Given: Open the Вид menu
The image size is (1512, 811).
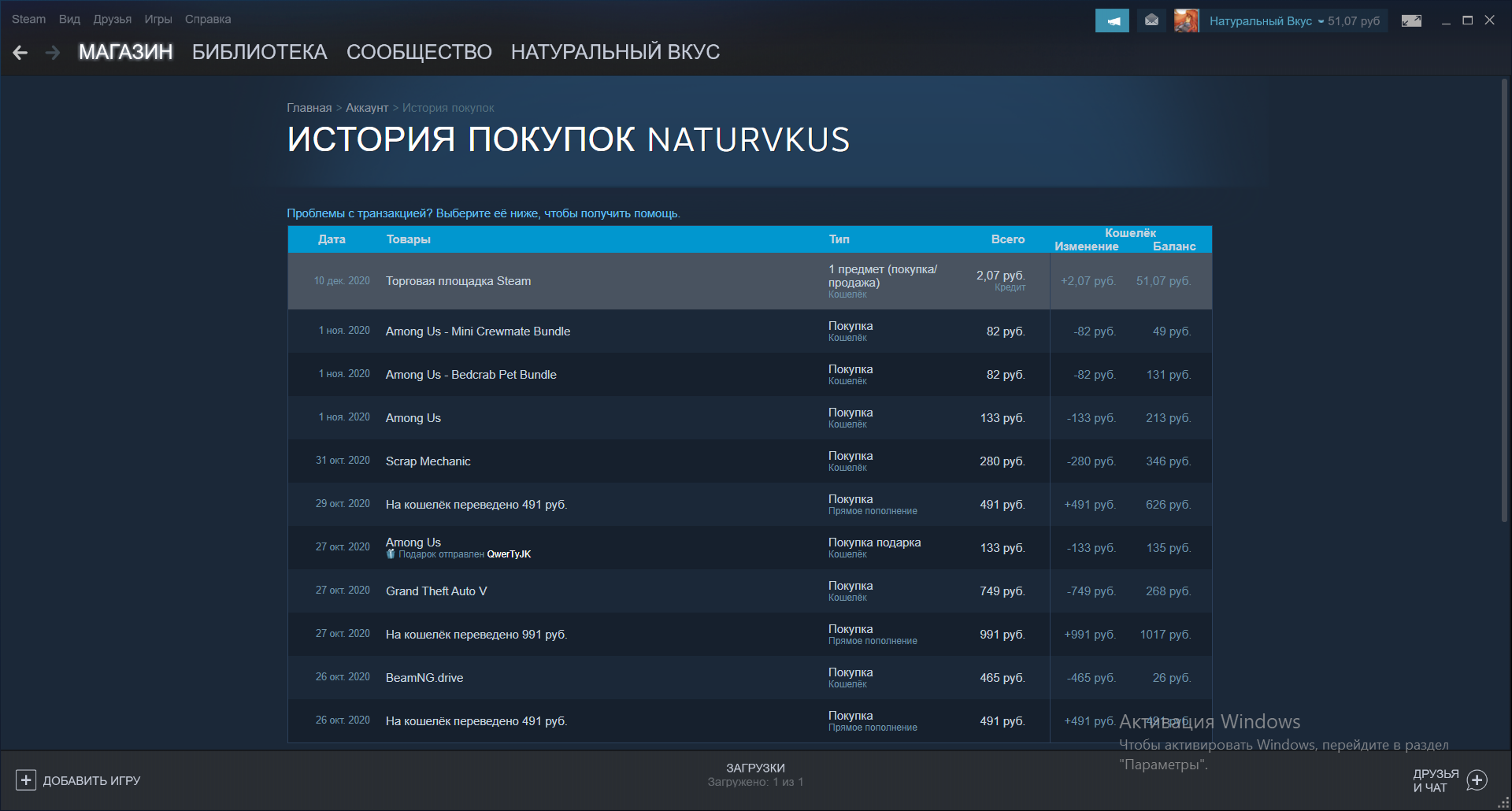Looking at the screenshot, I should coord(69,19).
